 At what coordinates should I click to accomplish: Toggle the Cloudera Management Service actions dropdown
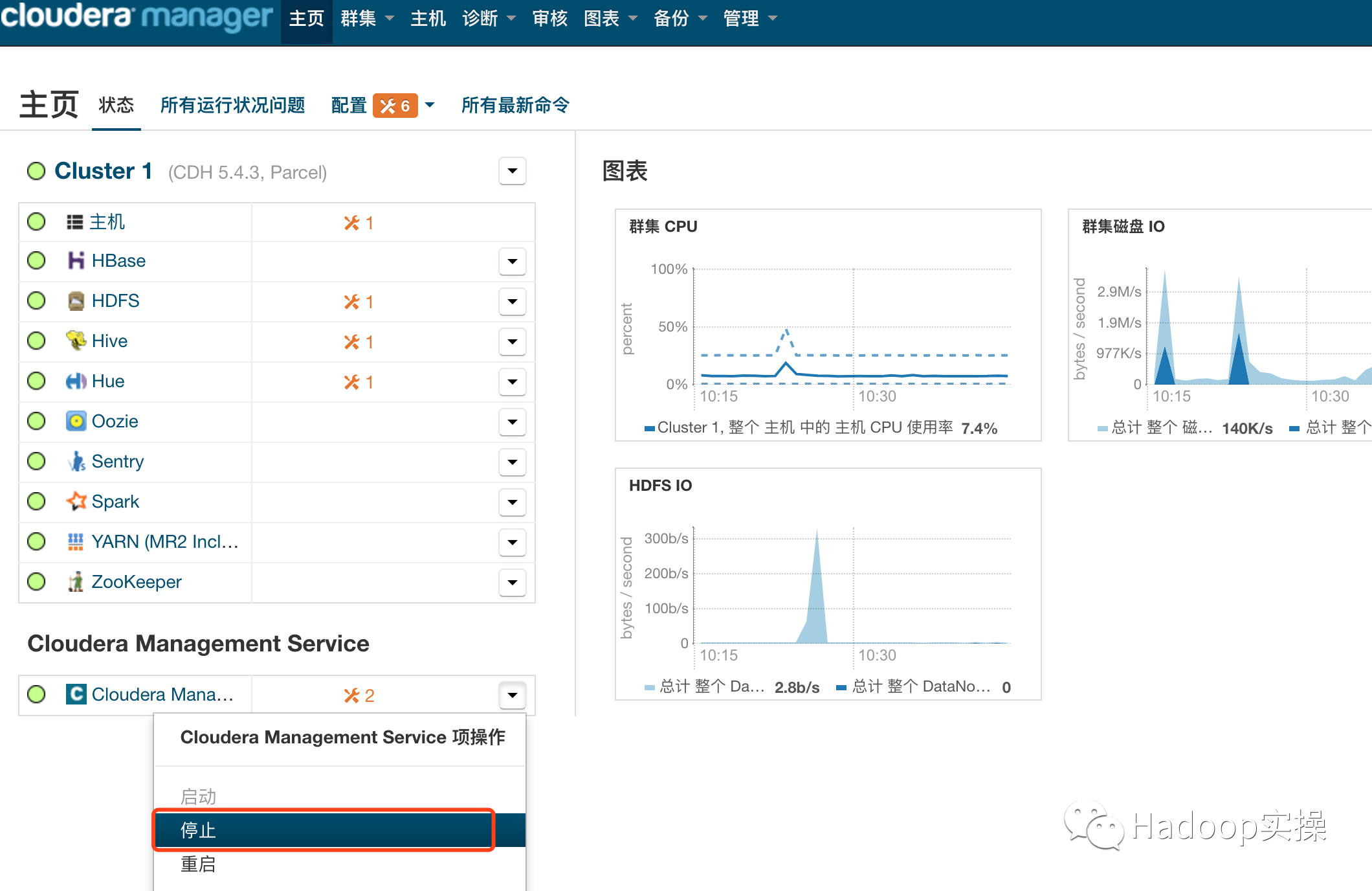(x=513, y=695)
